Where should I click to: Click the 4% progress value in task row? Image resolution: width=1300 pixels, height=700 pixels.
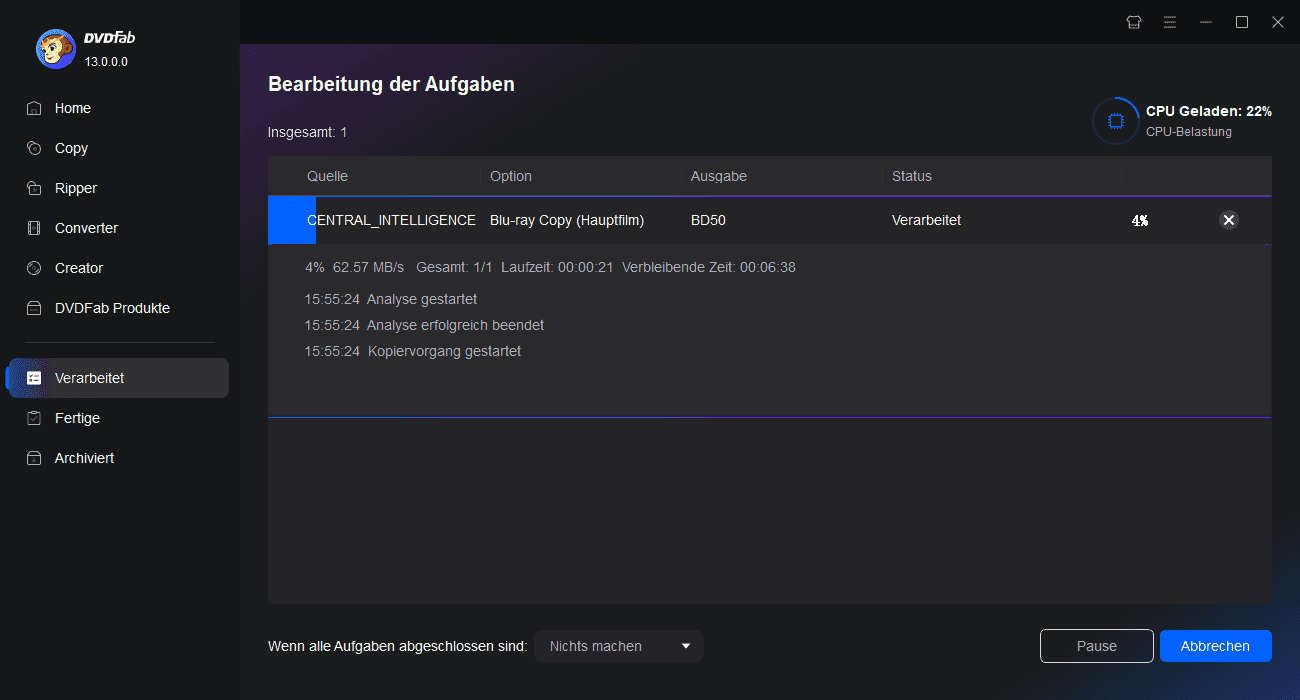coord(1140,220)
